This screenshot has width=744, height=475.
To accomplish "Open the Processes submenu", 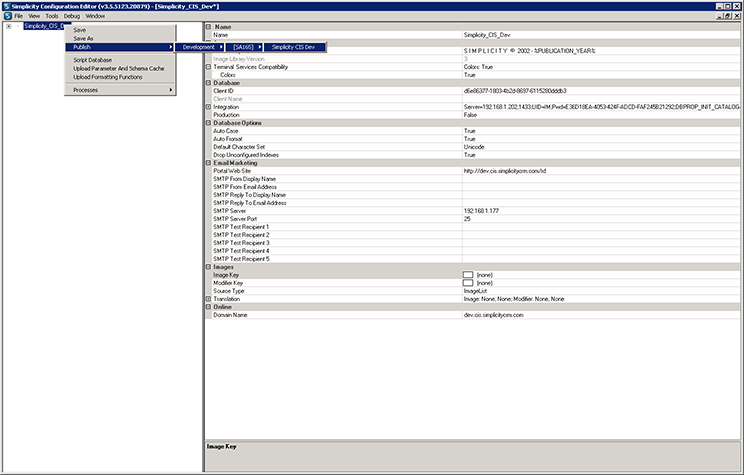I will pos(120,90).
